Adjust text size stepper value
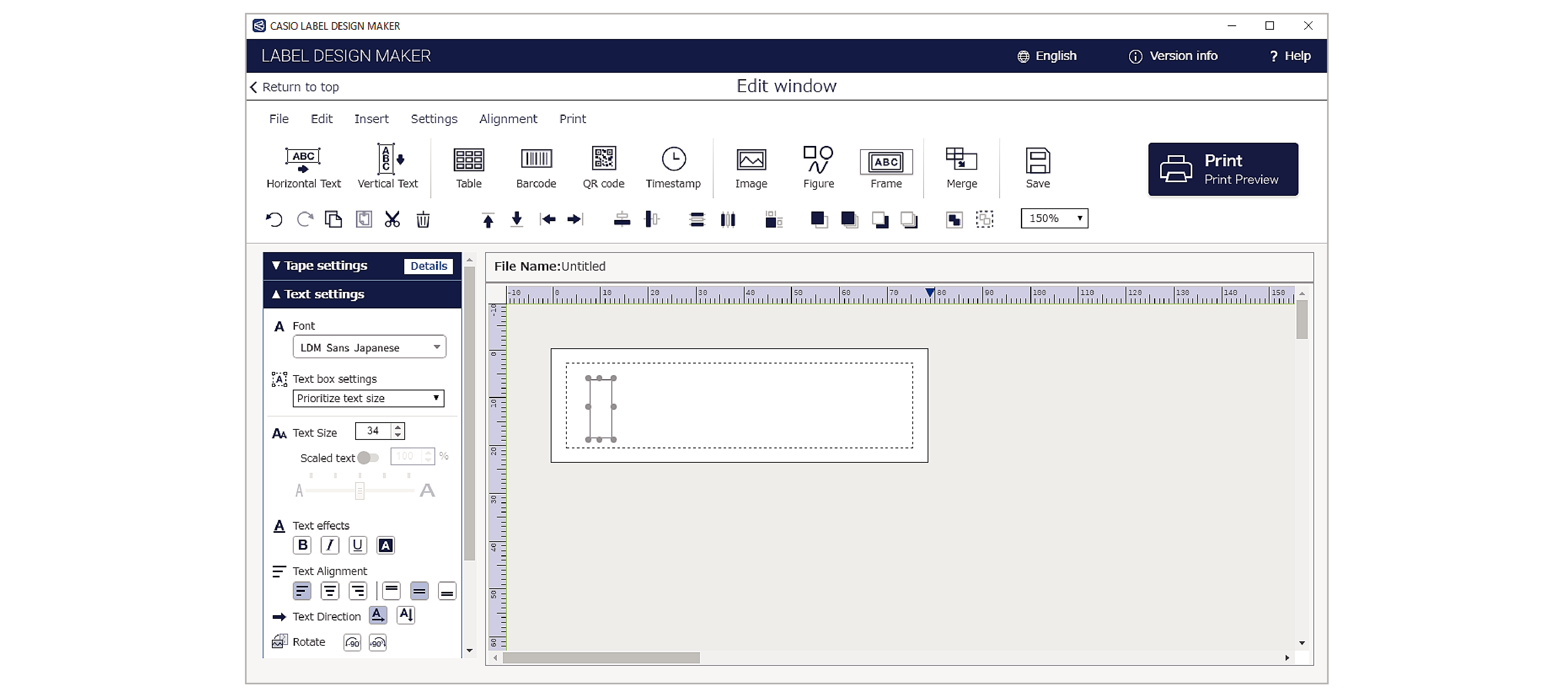 tap(398, 431)
